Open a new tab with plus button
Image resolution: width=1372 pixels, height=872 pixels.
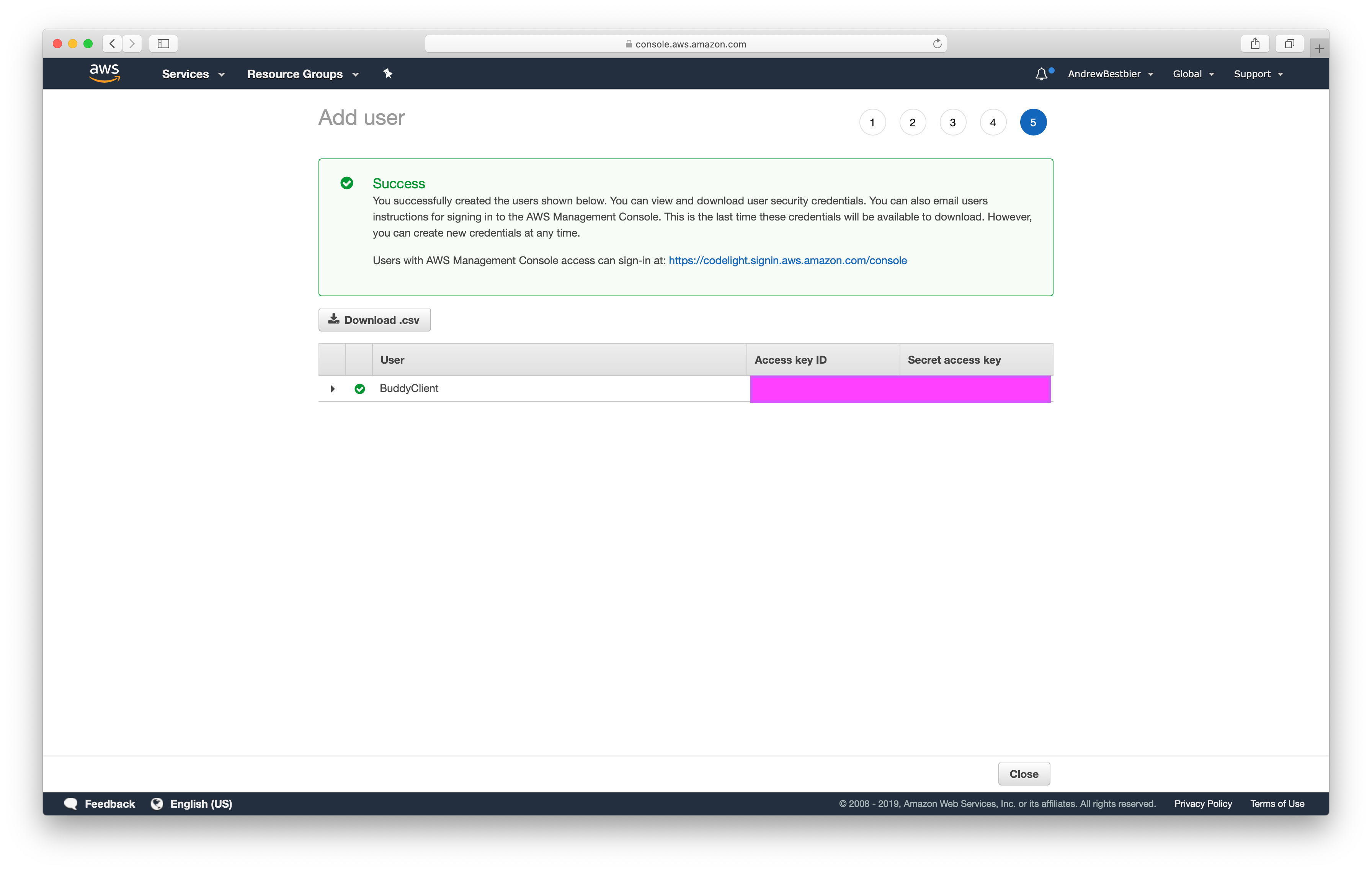coord(1319,48)
